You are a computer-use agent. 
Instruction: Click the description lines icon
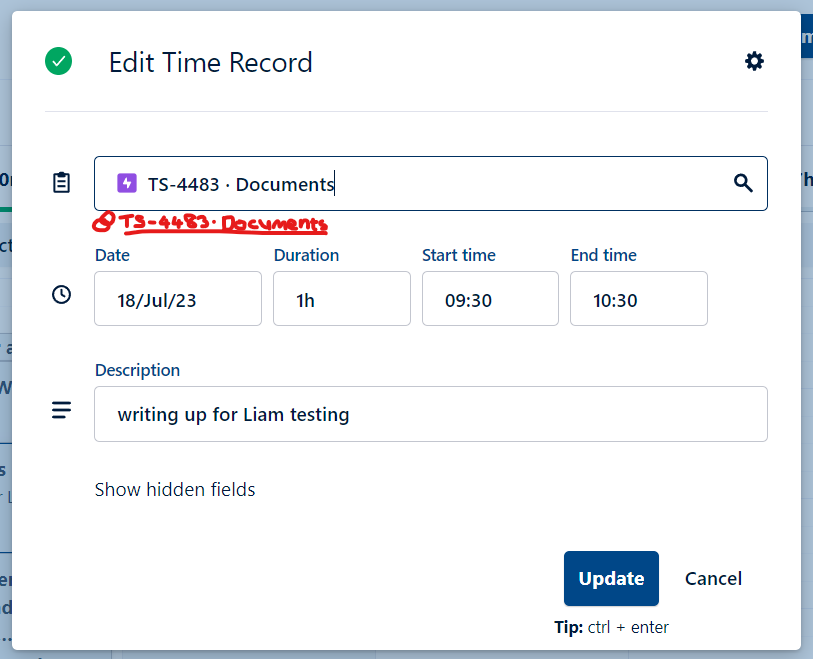[62, 410]
